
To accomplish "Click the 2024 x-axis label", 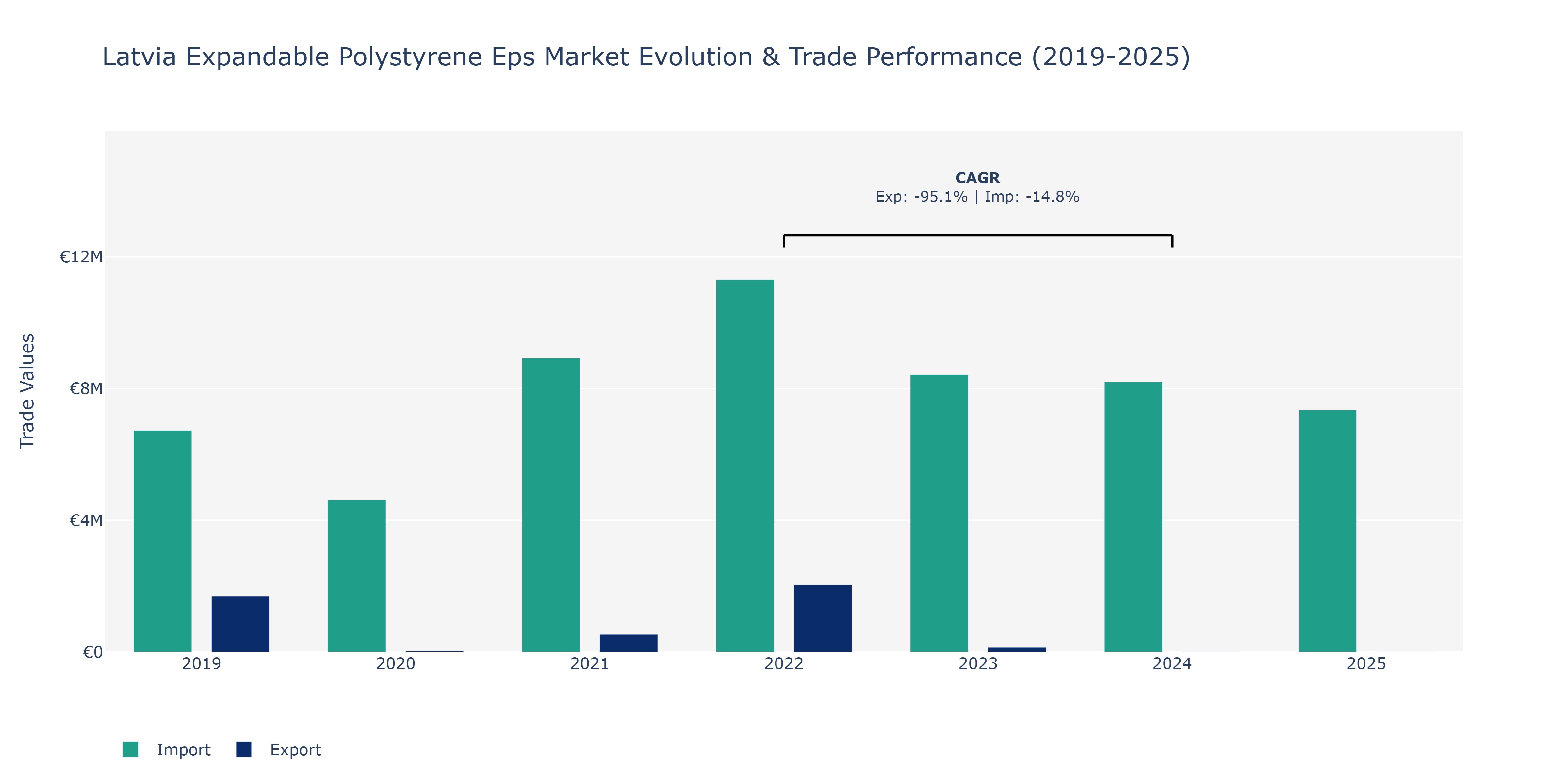I will [x=1172, y=663].
